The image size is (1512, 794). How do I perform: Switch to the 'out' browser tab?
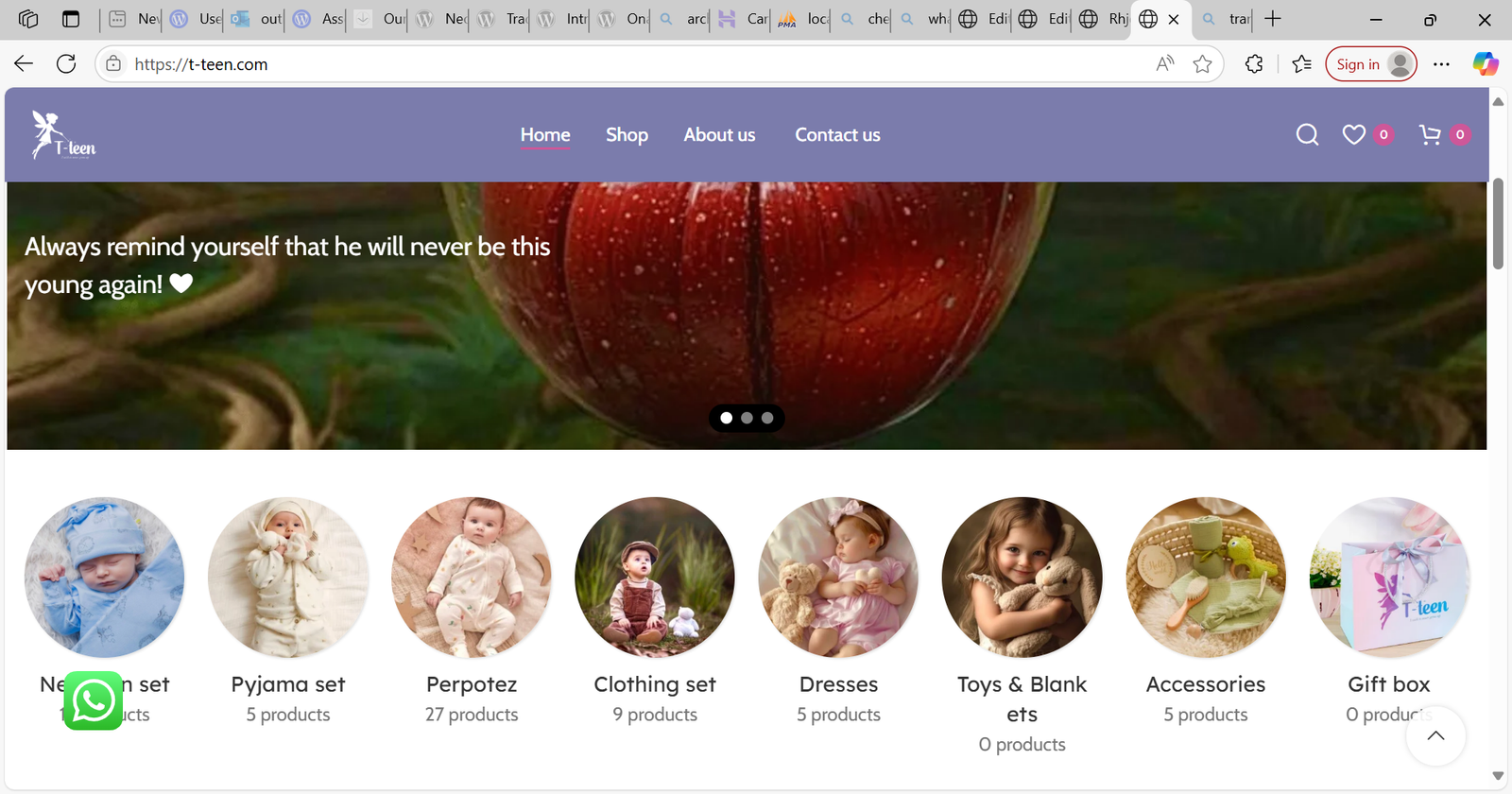256,19
